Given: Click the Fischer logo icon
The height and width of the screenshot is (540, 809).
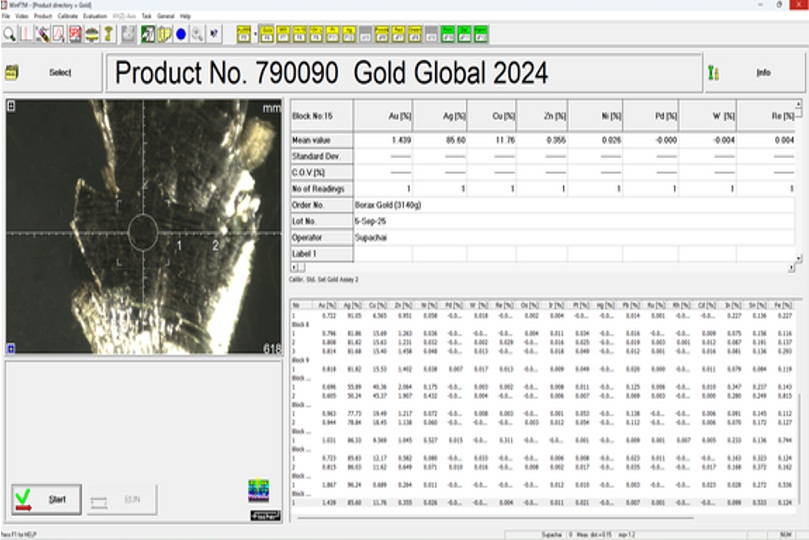Looking at the screenshot, I should pyautogui.click(x=263, y=514).
